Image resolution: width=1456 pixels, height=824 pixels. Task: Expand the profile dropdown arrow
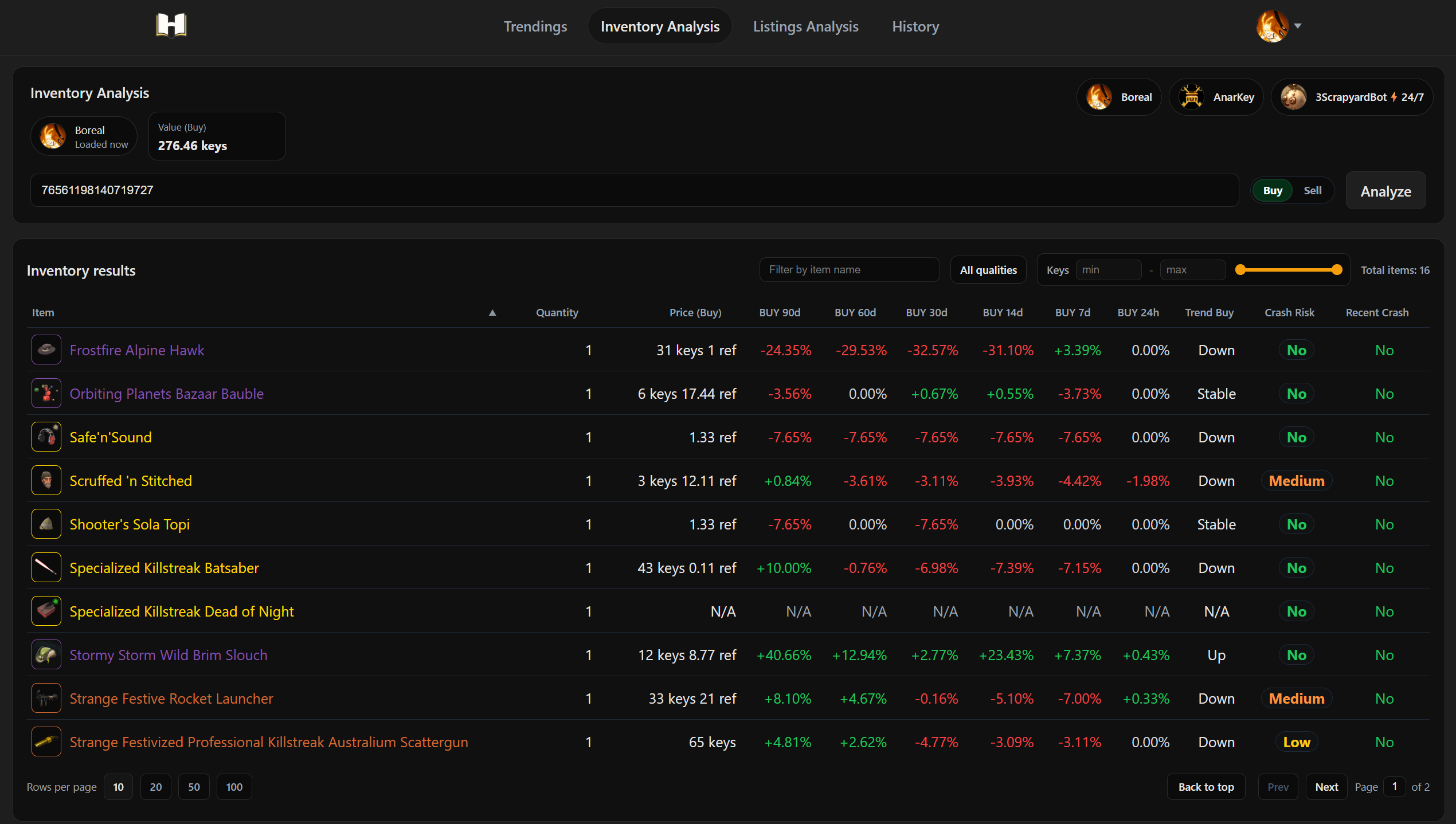point(1298,26)
